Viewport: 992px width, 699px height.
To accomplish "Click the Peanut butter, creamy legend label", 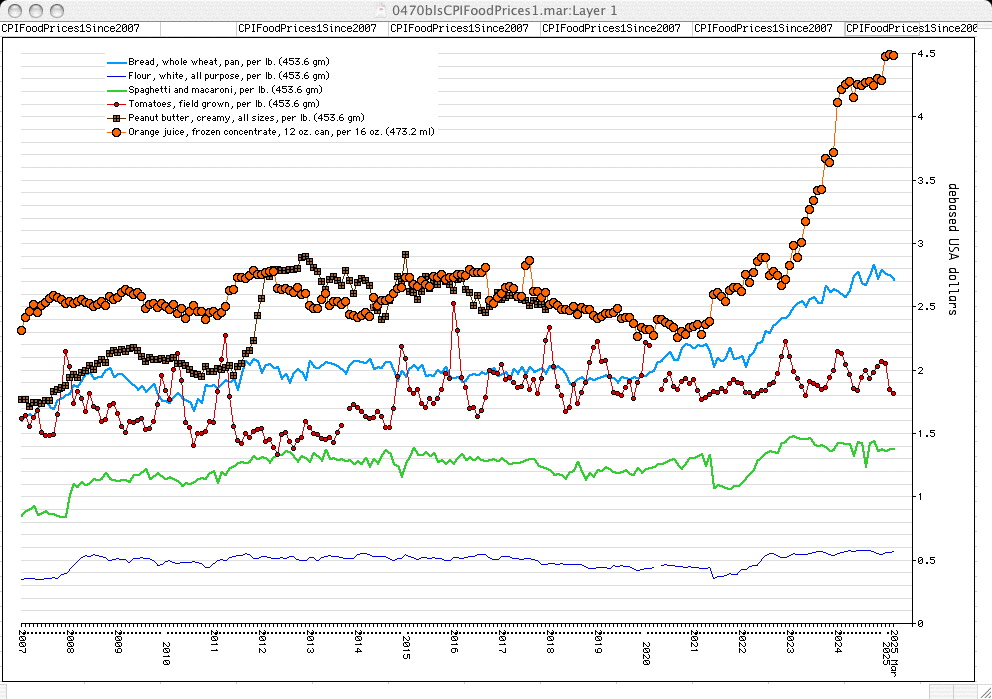I will pyautogui.click(x=246, y=118).
